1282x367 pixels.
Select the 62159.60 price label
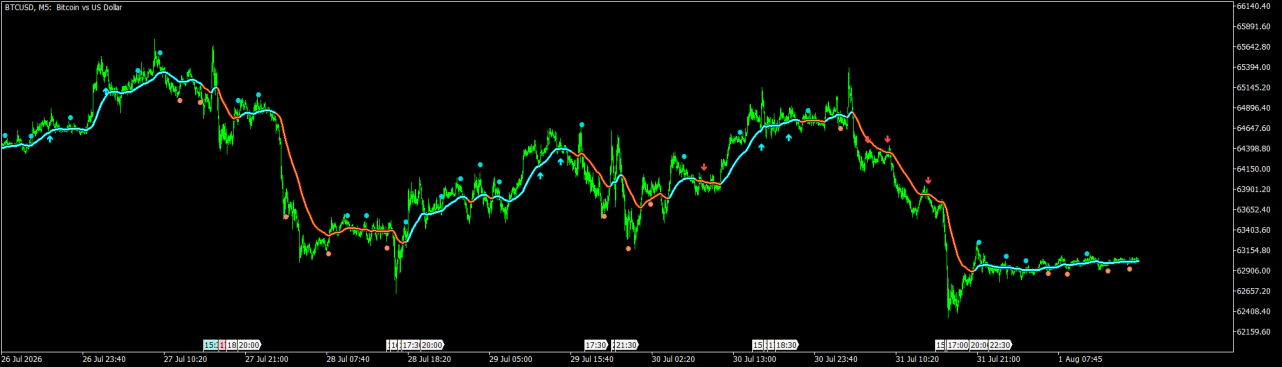pos(1255,332)
